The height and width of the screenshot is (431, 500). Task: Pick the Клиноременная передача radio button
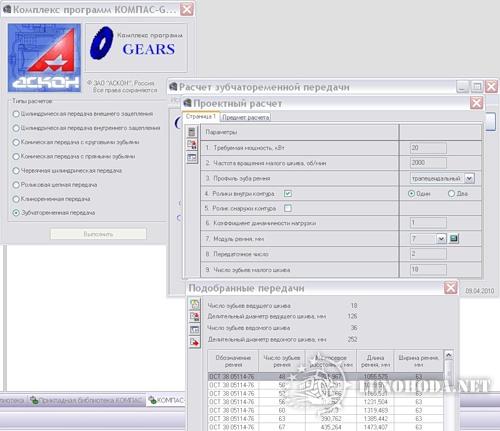(x=16, y=199)
